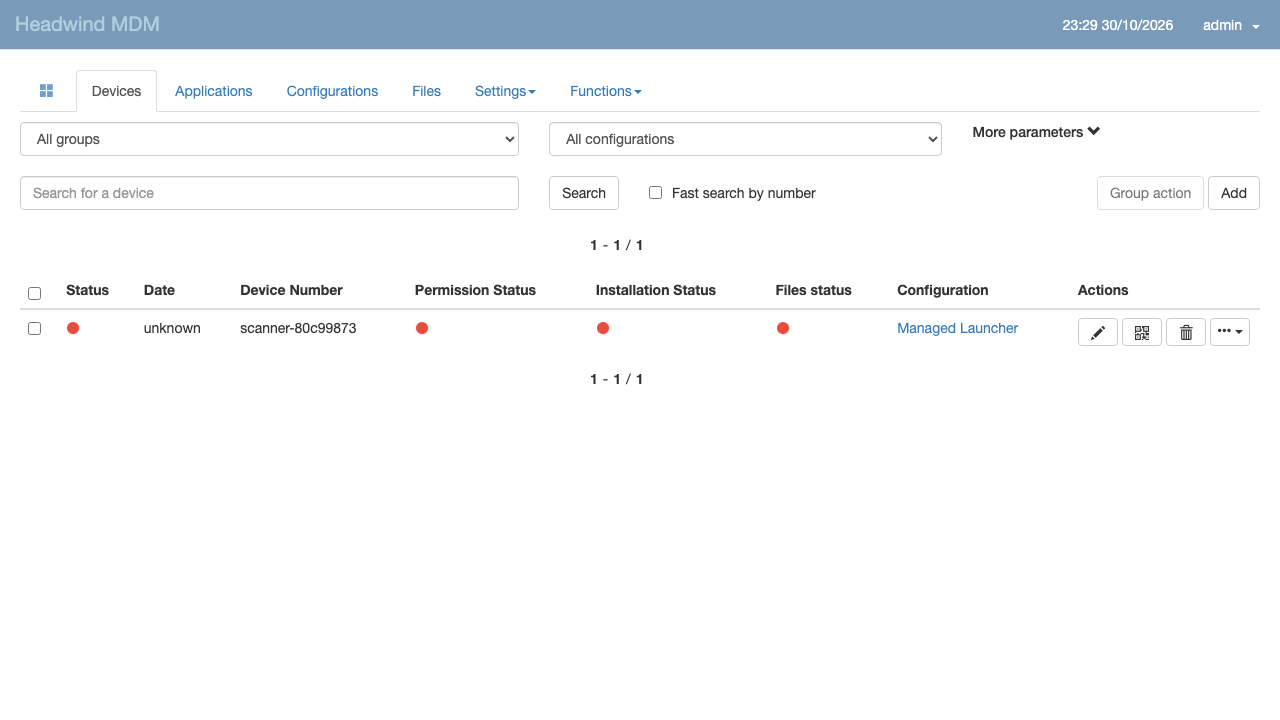Screen dimensions: 1280x720
Task: Click device number scanner-80c99873
Action: tap(298, 328)
